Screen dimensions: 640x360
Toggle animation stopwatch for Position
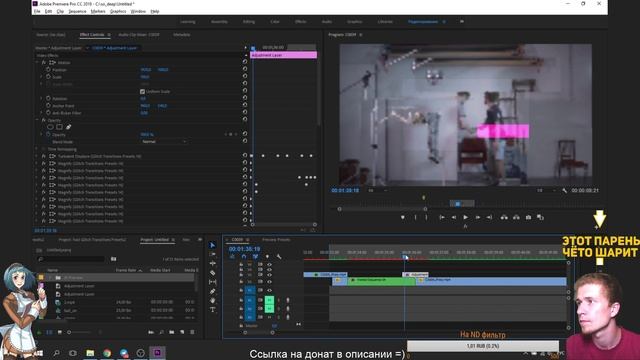pos(48,70)
